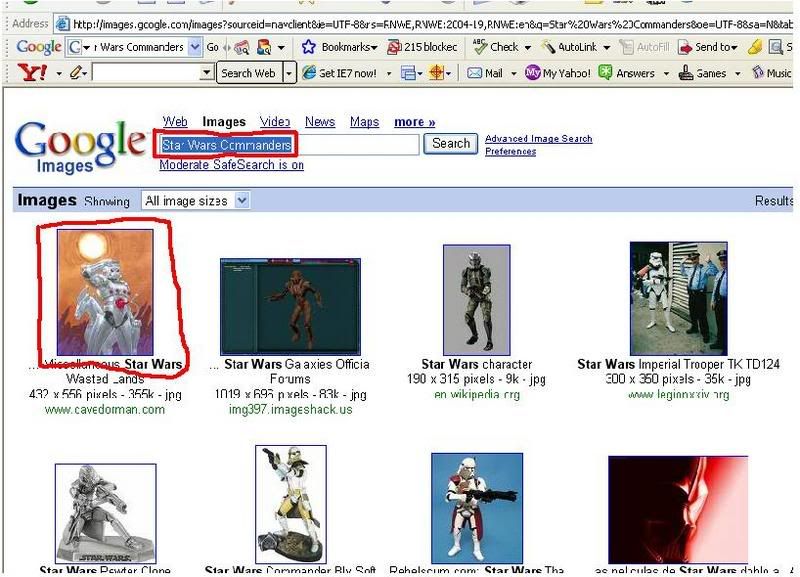Open the Preferences link

pyautogui.click(x=510, y=152)
